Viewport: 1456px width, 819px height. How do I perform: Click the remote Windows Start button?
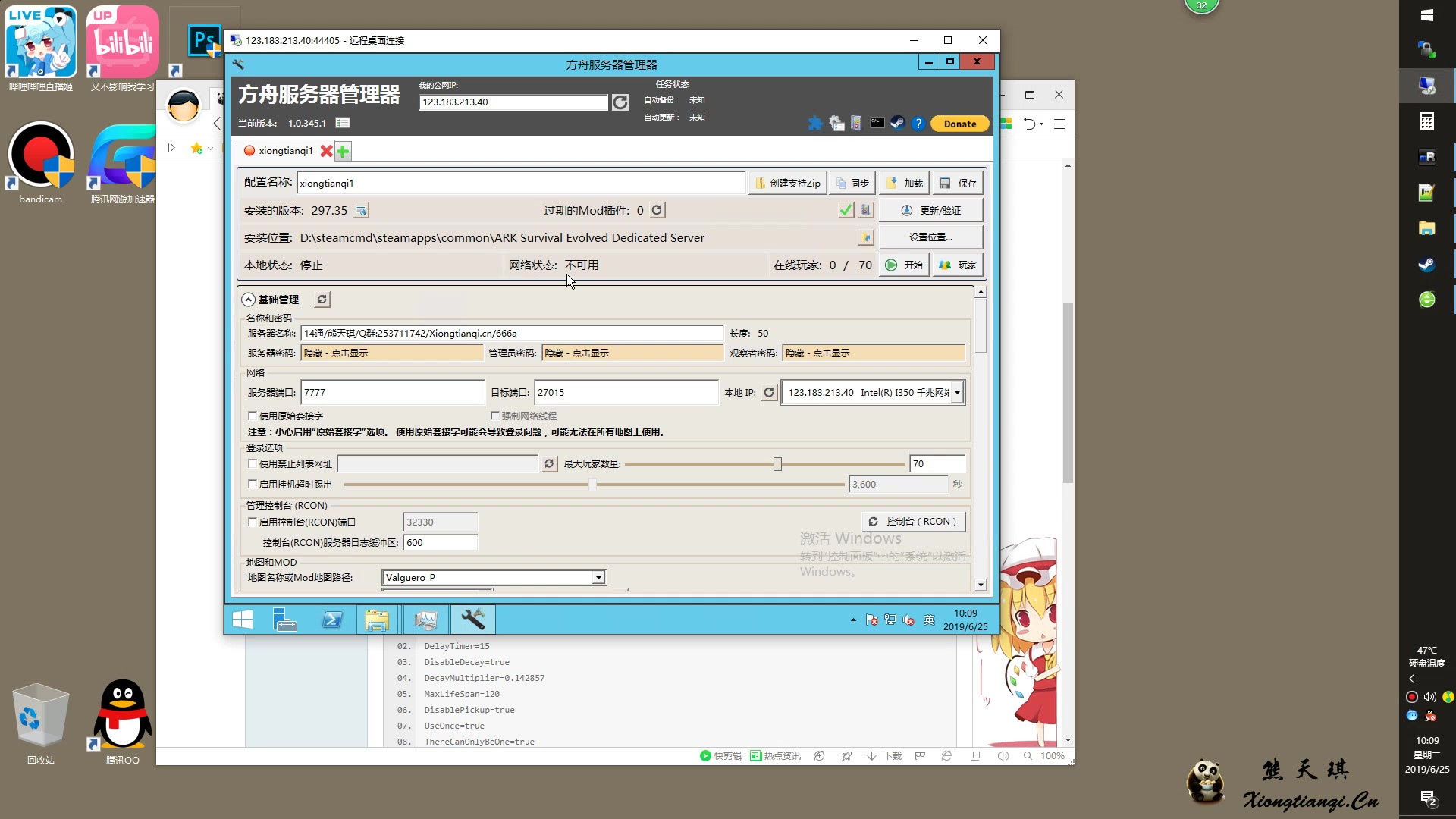243,620
